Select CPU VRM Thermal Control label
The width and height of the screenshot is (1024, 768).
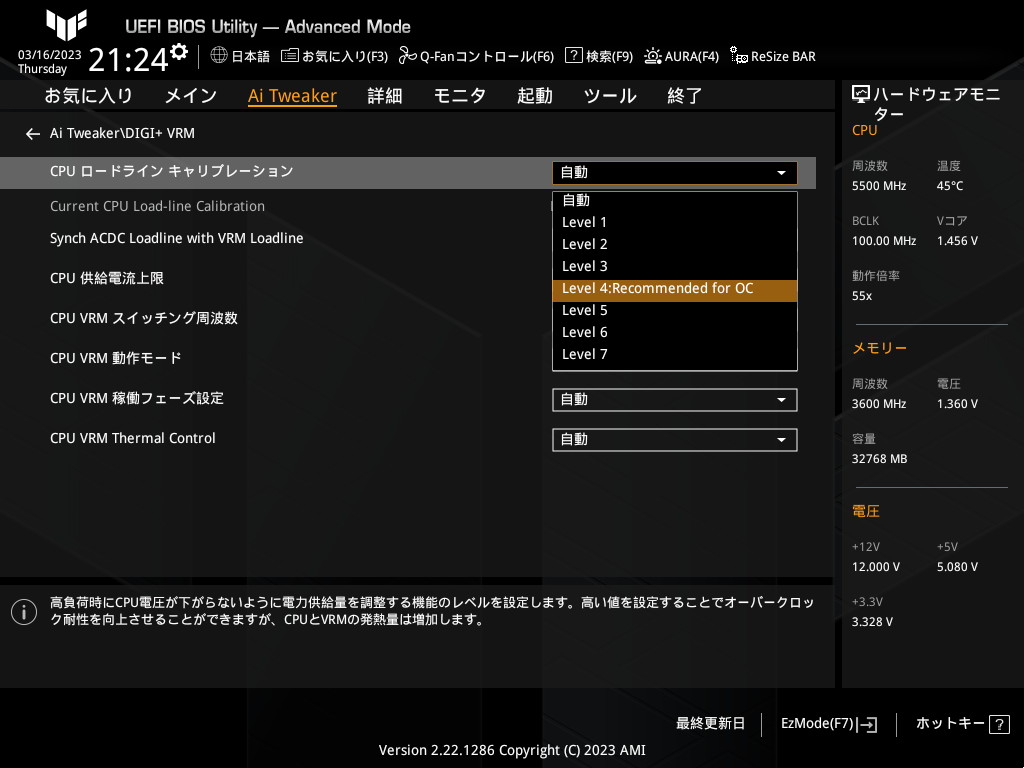[133, 438]
